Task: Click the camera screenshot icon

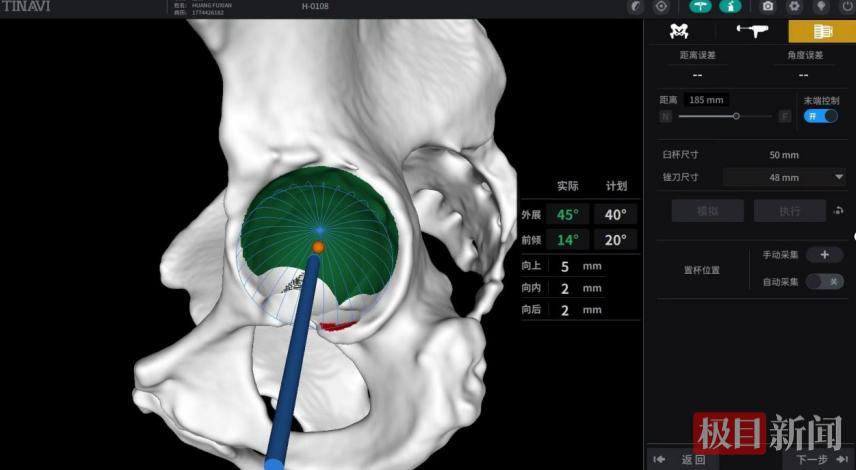Action: coord(768,7)
